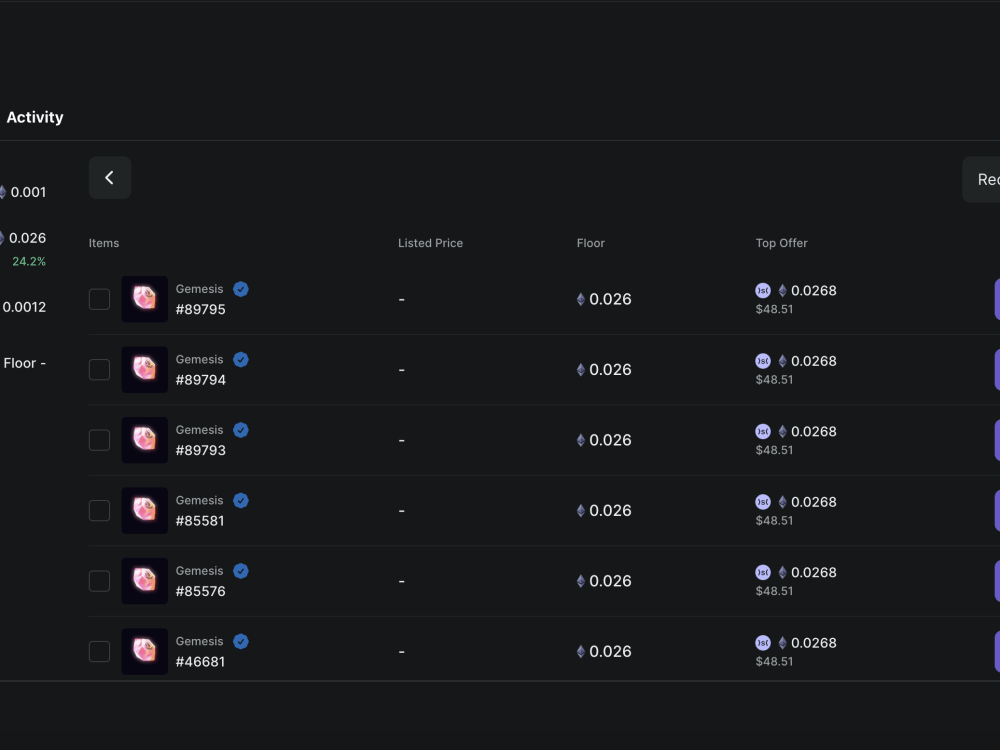The image size is (1000, 750).
Task: Open the thumbnail image of Gemesis #89794
Action: tap(144, 369)
